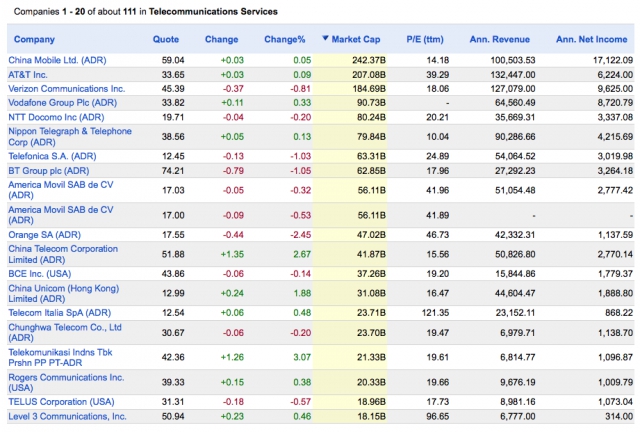Image resolution: width=640 pixels, height=432 pixels.
Task: Select NTT Docomo P/E value 20.21
Action: tap(438, 118)
